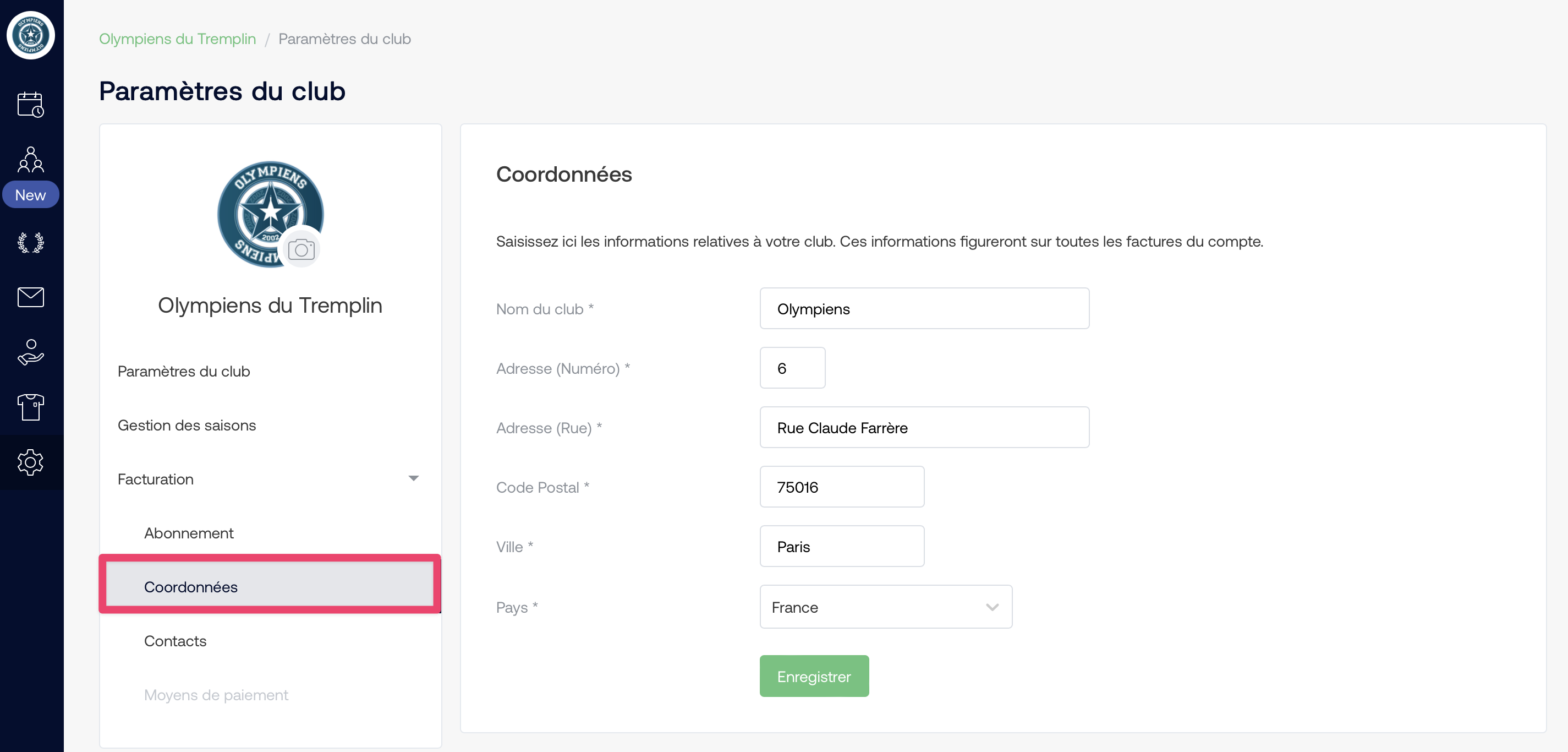
Task: Click the Adresse (Numéro) input field
Action: [792, 368]
